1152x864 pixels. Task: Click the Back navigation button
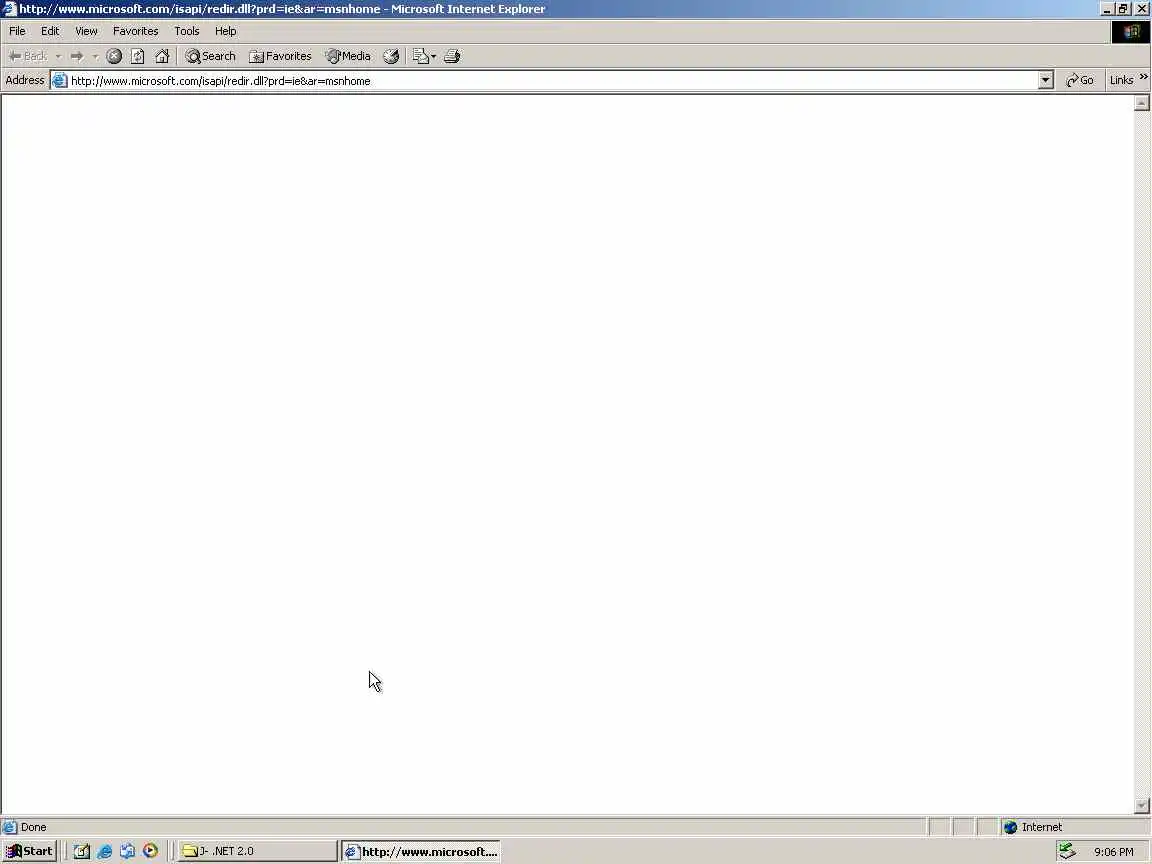click(x=27, y=56)
